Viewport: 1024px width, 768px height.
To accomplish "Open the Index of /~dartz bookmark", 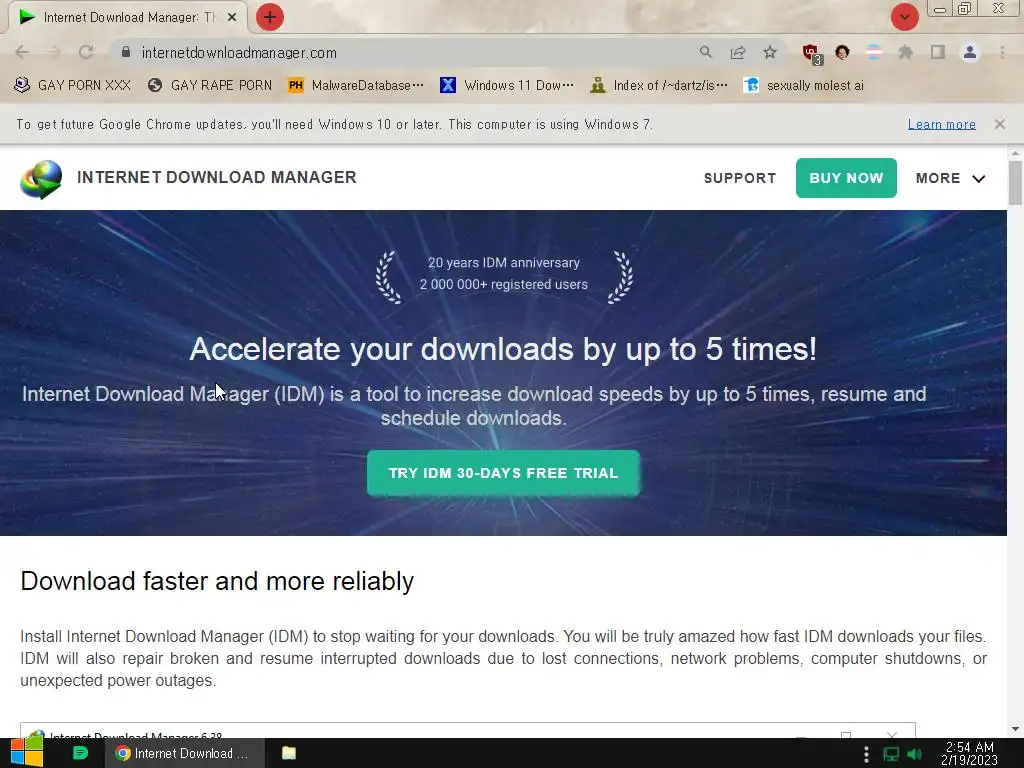I will point(658,86).
